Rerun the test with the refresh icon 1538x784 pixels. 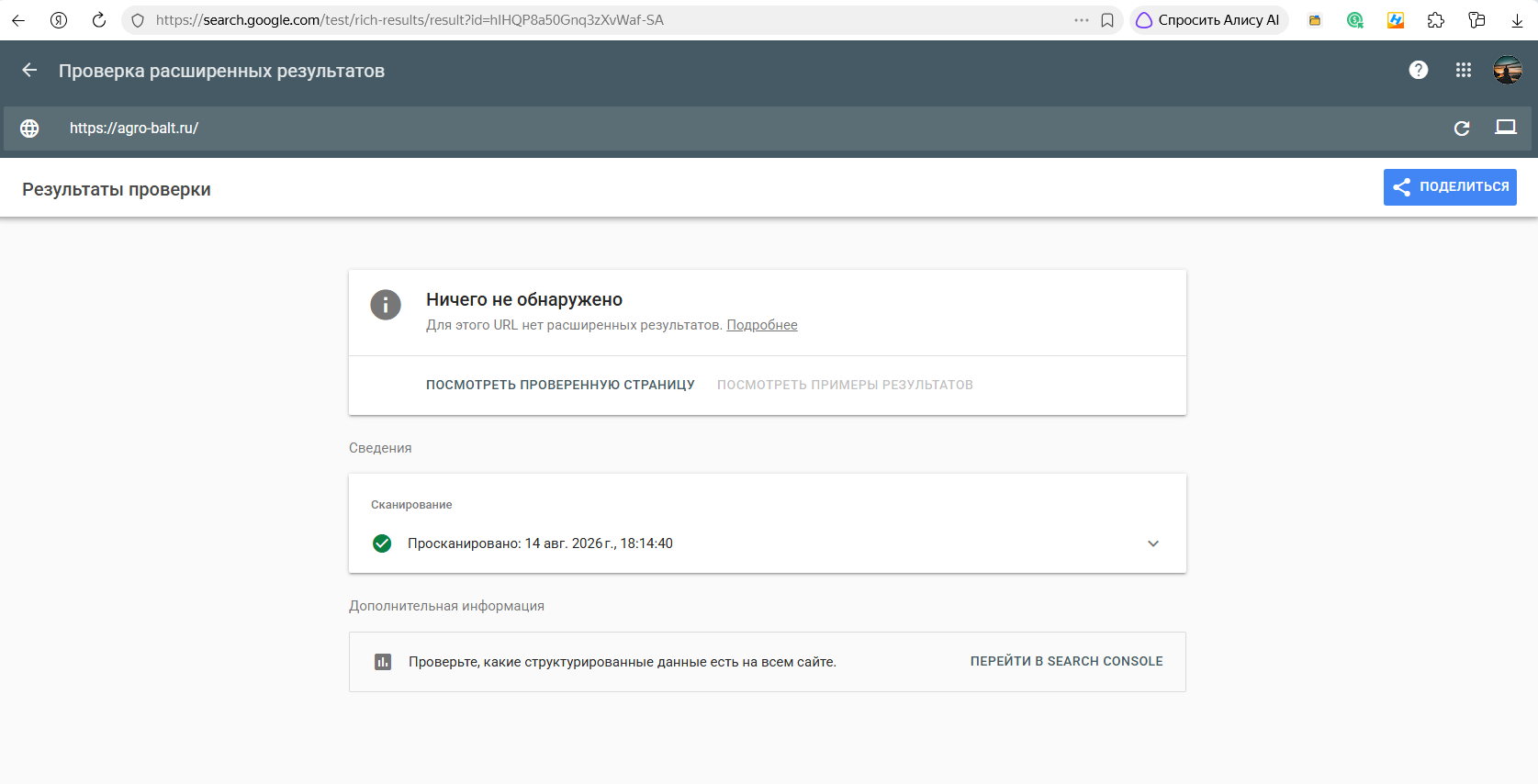coord(1462,129)
